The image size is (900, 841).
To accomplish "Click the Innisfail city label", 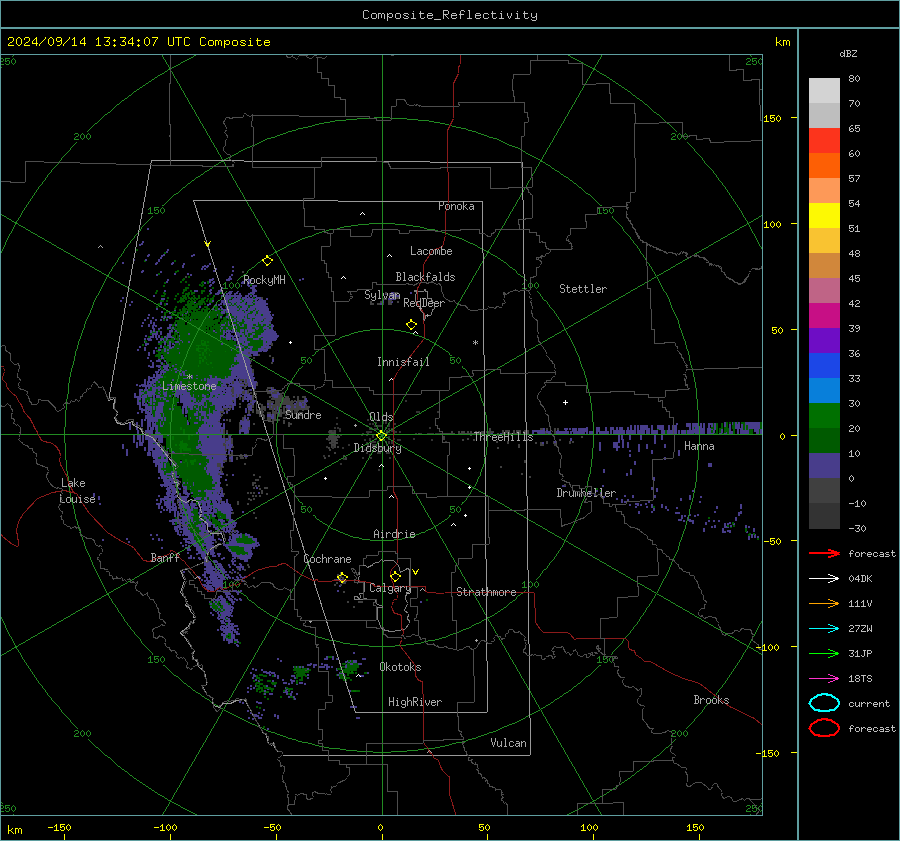I will tap(403, 362).
